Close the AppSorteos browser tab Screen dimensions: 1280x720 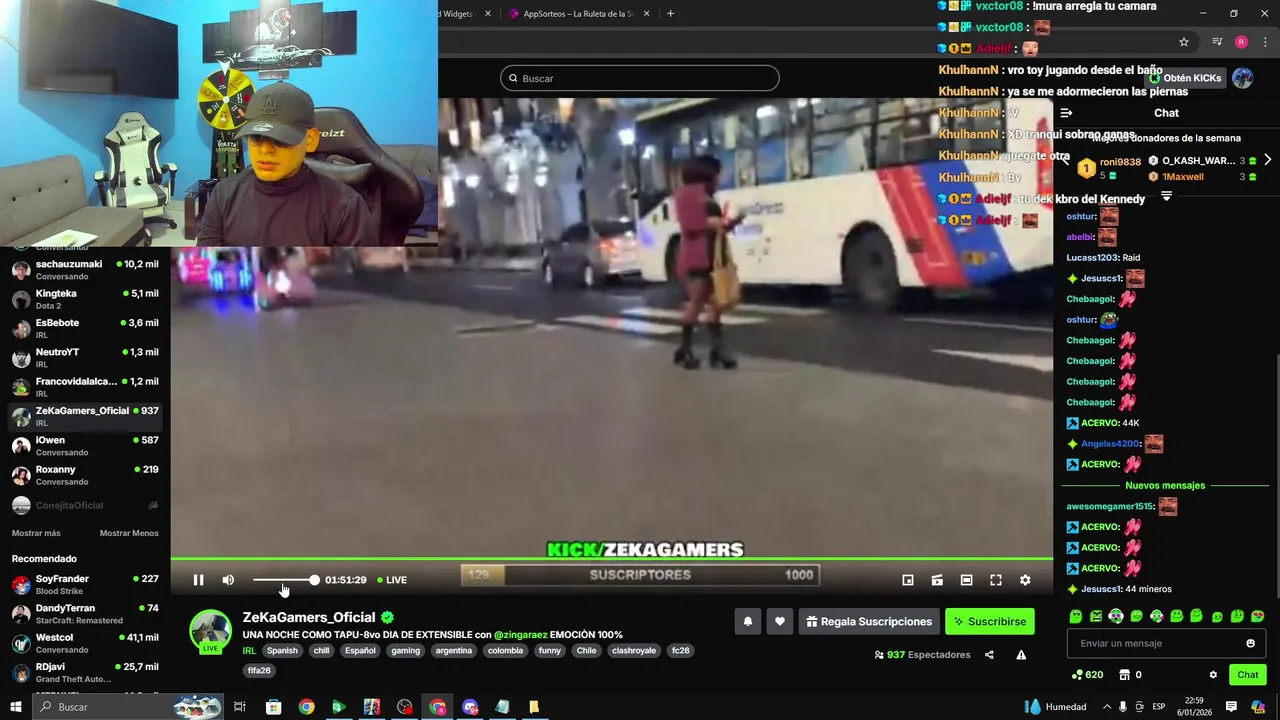point(647,14)
